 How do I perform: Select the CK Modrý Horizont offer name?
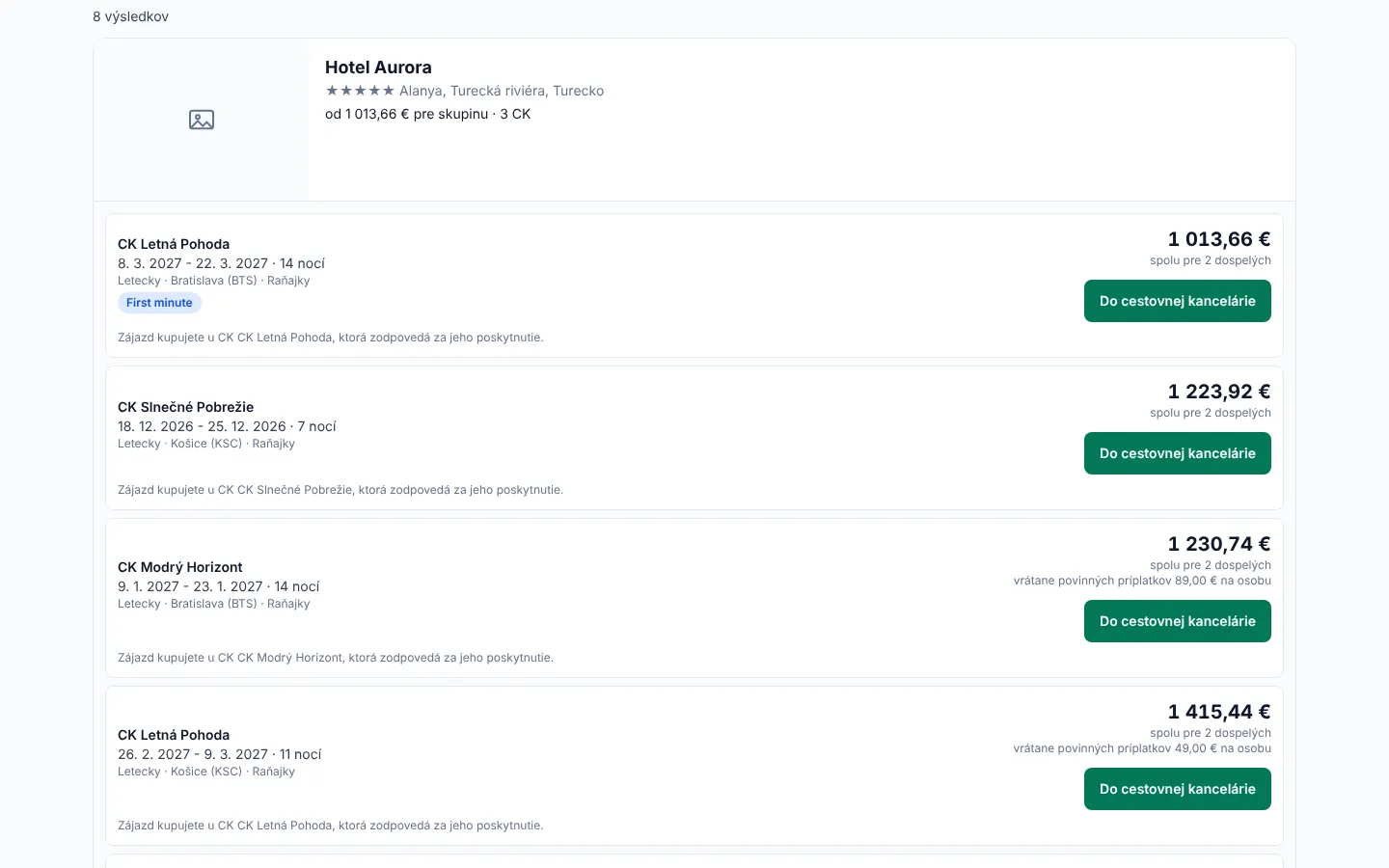[x=179, y=567]
